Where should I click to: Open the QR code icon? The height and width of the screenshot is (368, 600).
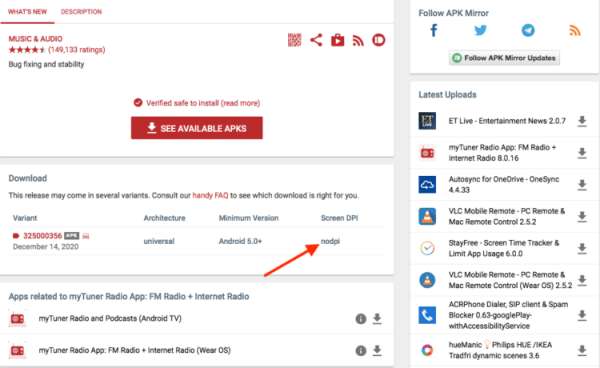tap(294, 40)
